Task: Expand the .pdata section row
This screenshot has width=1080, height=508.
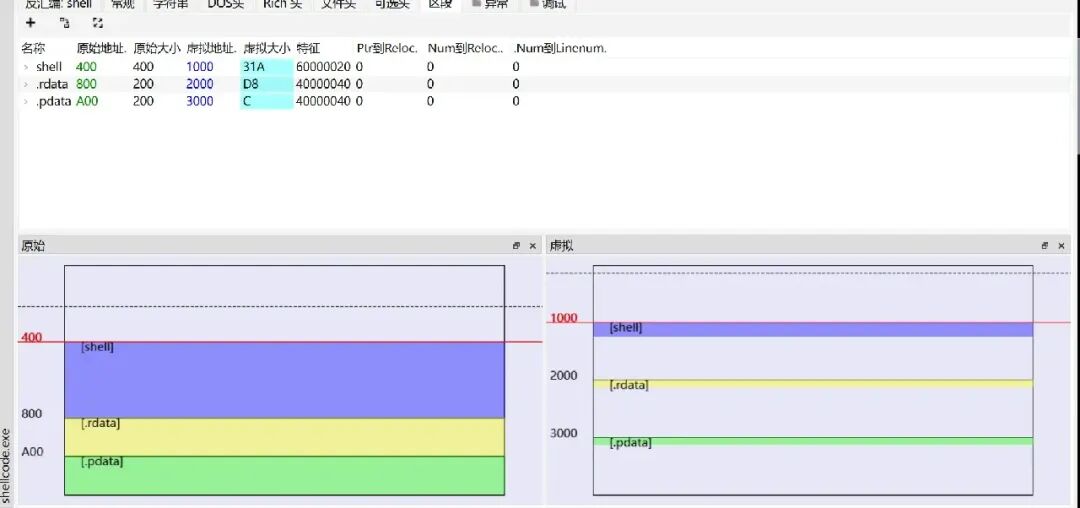Action: pos(26,101)
